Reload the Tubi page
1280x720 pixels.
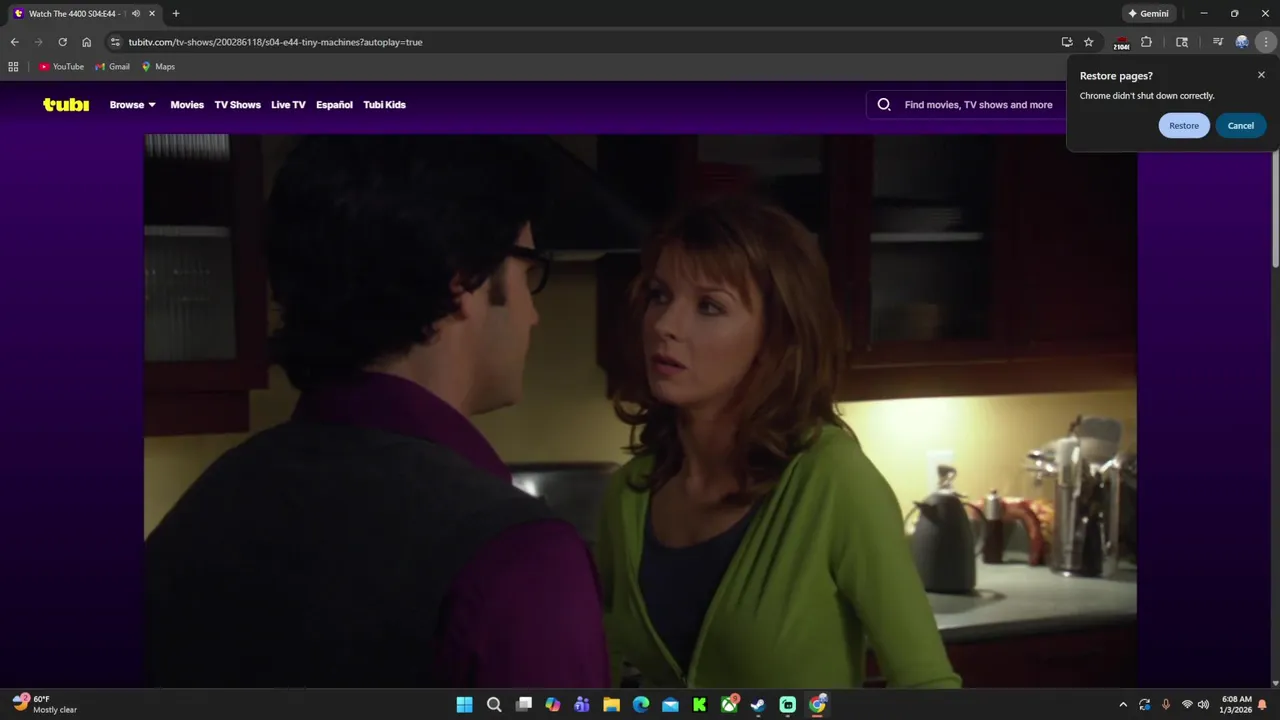[x=62, y=42]
